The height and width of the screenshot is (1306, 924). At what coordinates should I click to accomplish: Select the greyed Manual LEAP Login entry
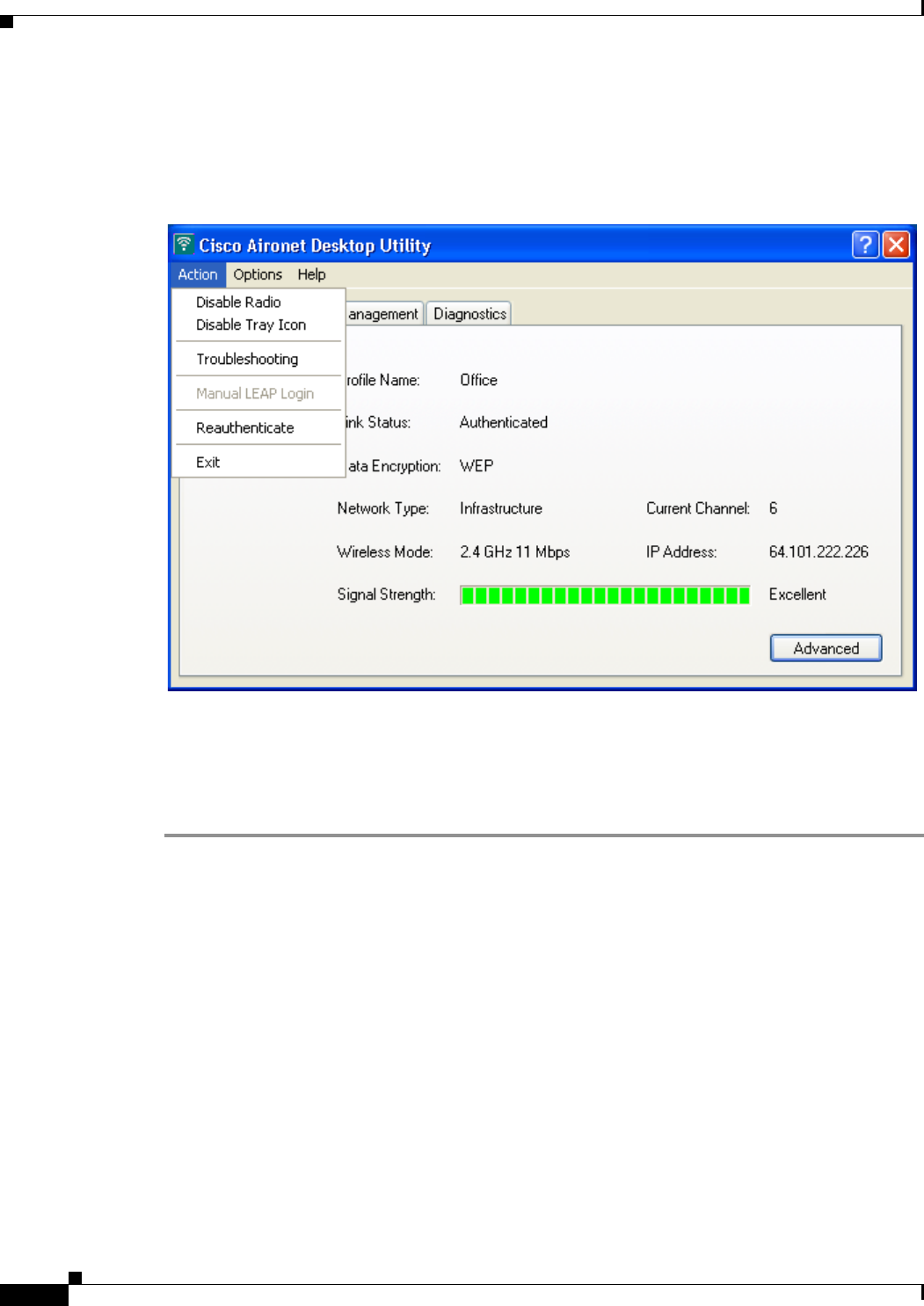(x=258, y=393)
